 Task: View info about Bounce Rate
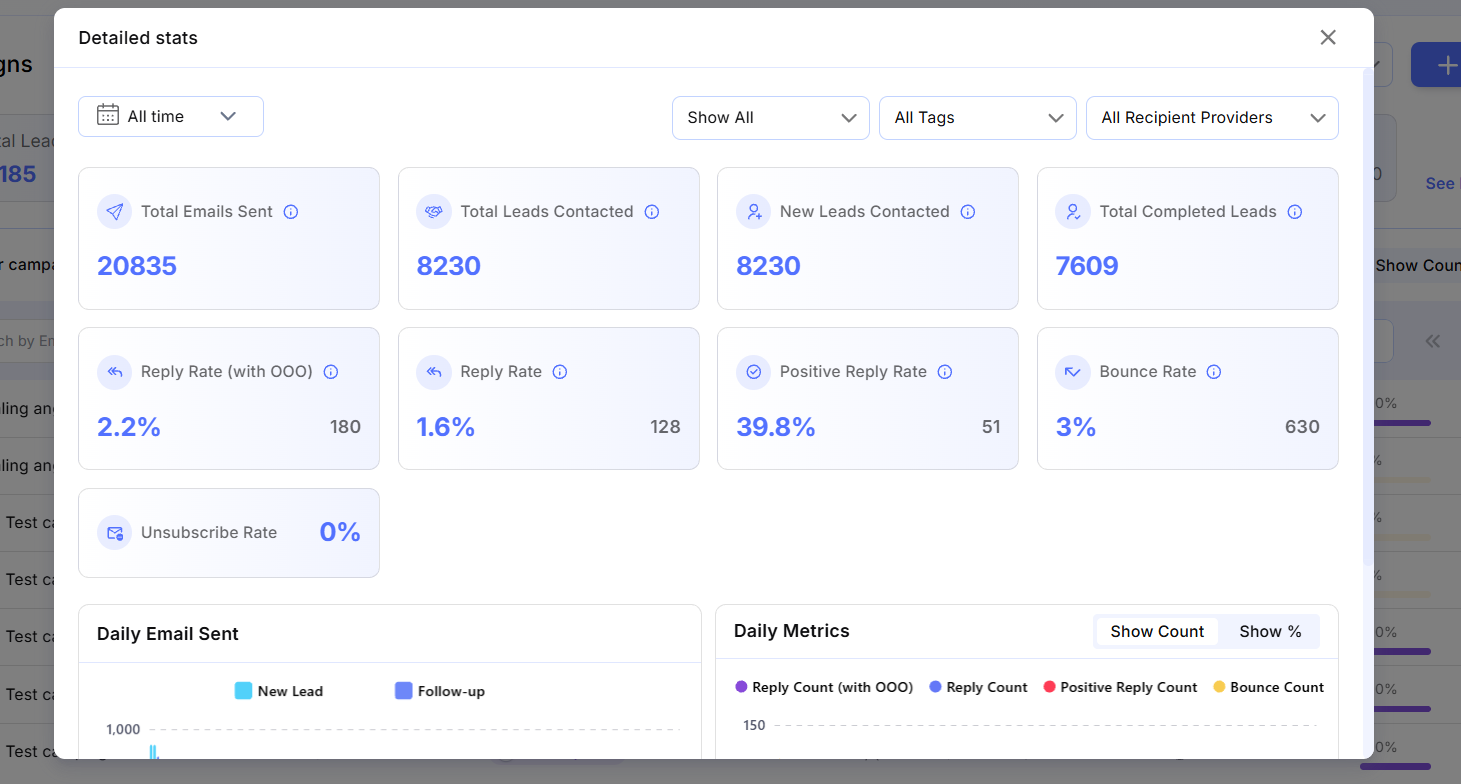[x=1214, y=372]
